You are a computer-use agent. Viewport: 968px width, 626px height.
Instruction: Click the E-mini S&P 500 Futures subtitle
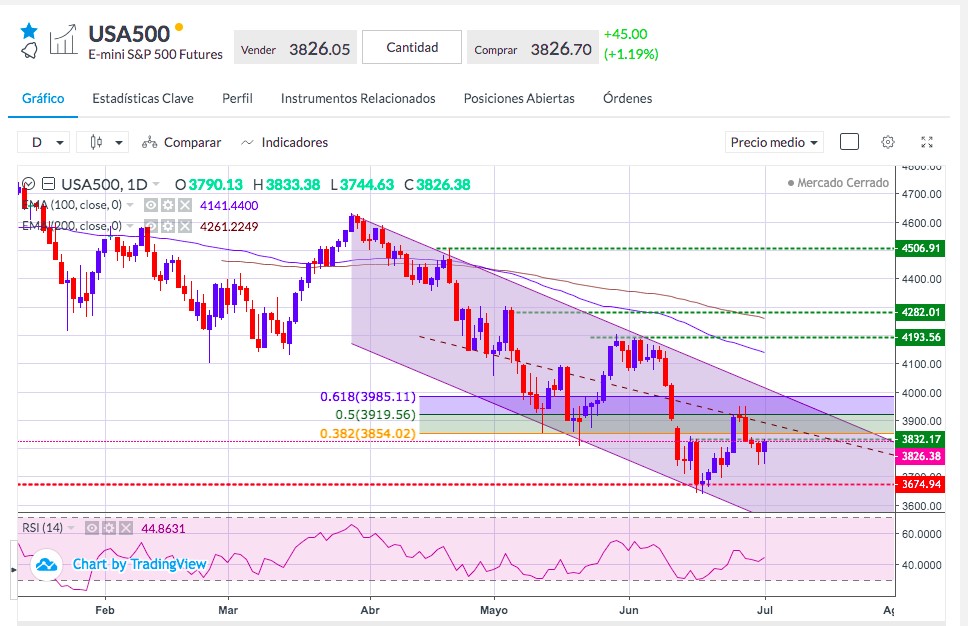[x=156, y=54]
